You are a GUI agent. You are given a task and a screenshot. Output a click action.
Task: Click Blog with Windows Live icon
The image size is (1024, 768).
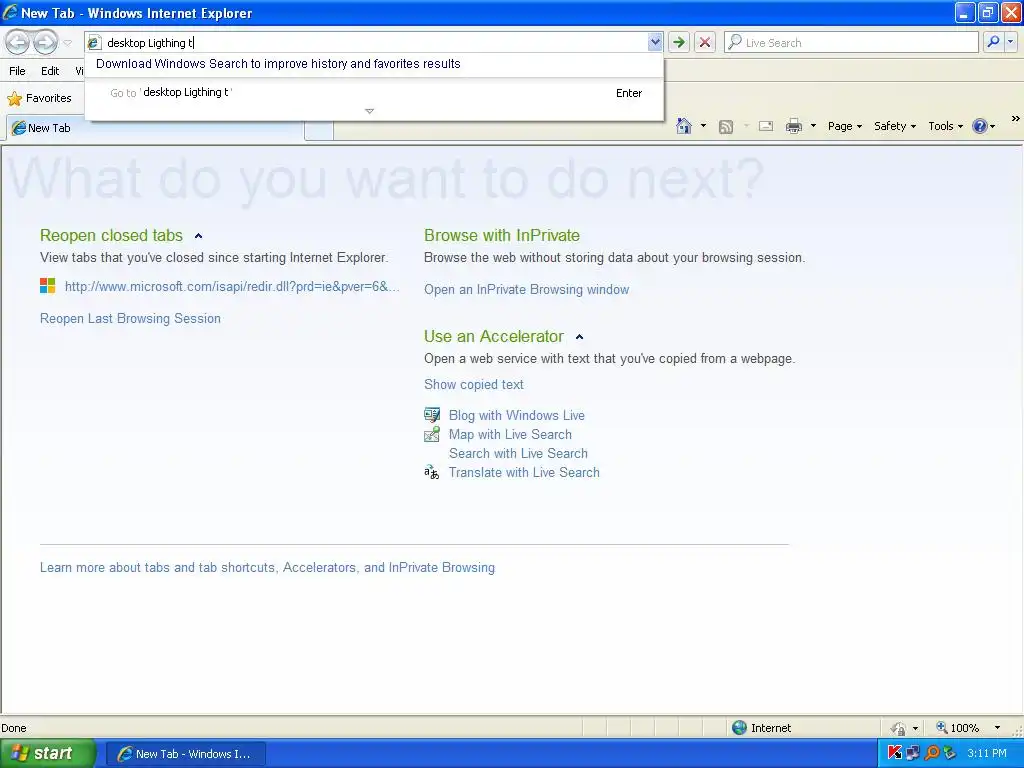432,415
